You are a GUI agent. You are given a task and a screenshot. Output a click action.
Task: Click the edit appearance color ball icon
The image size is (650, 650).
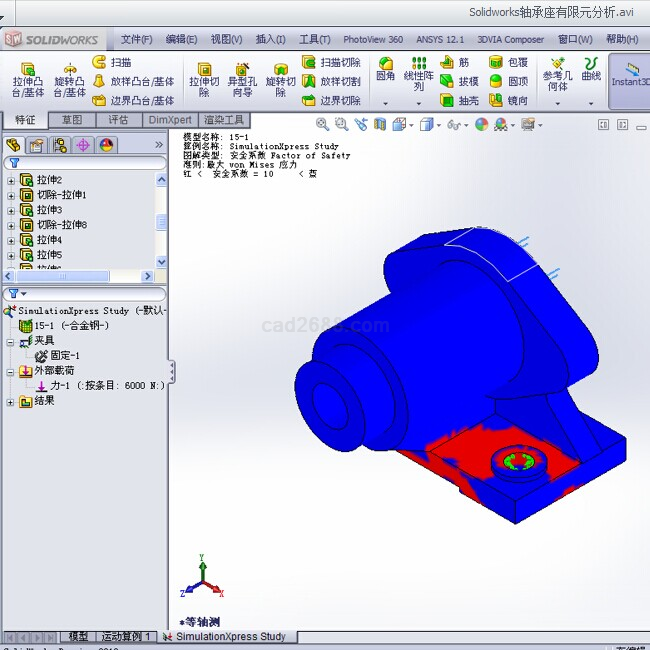tap(481, 124)
